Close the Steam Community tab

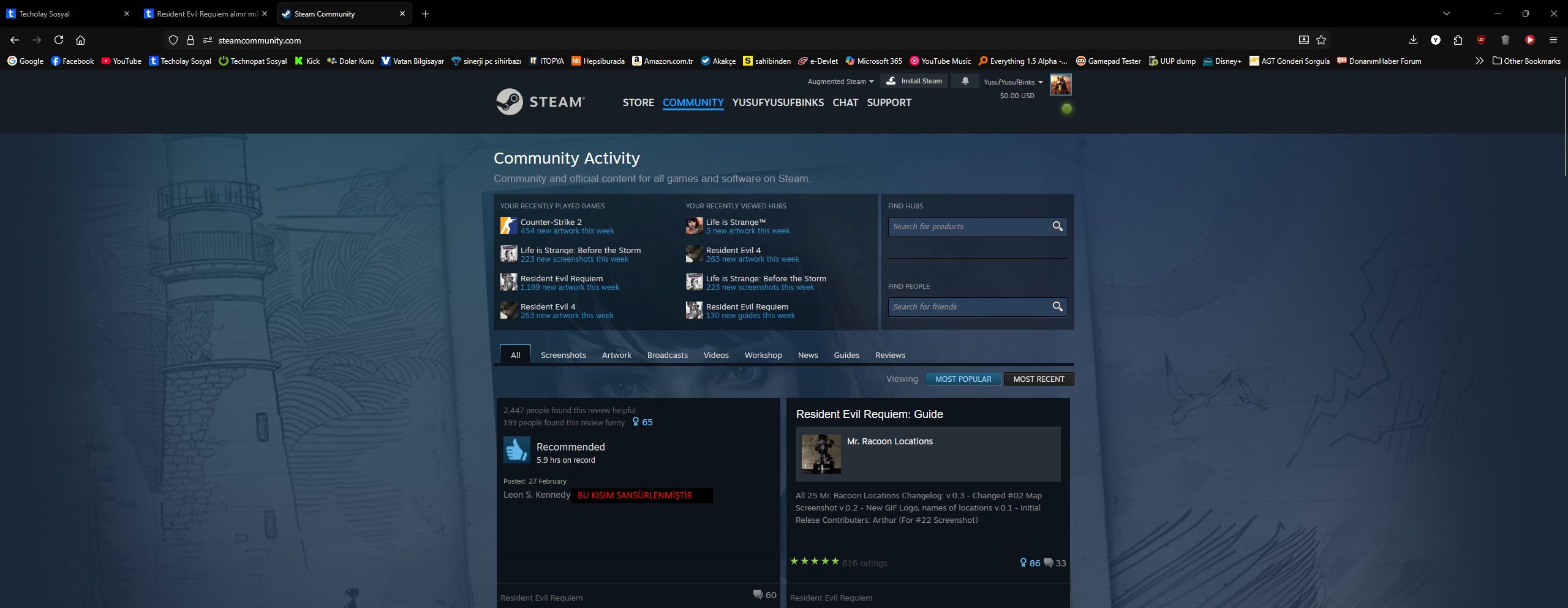click(402, 13)
